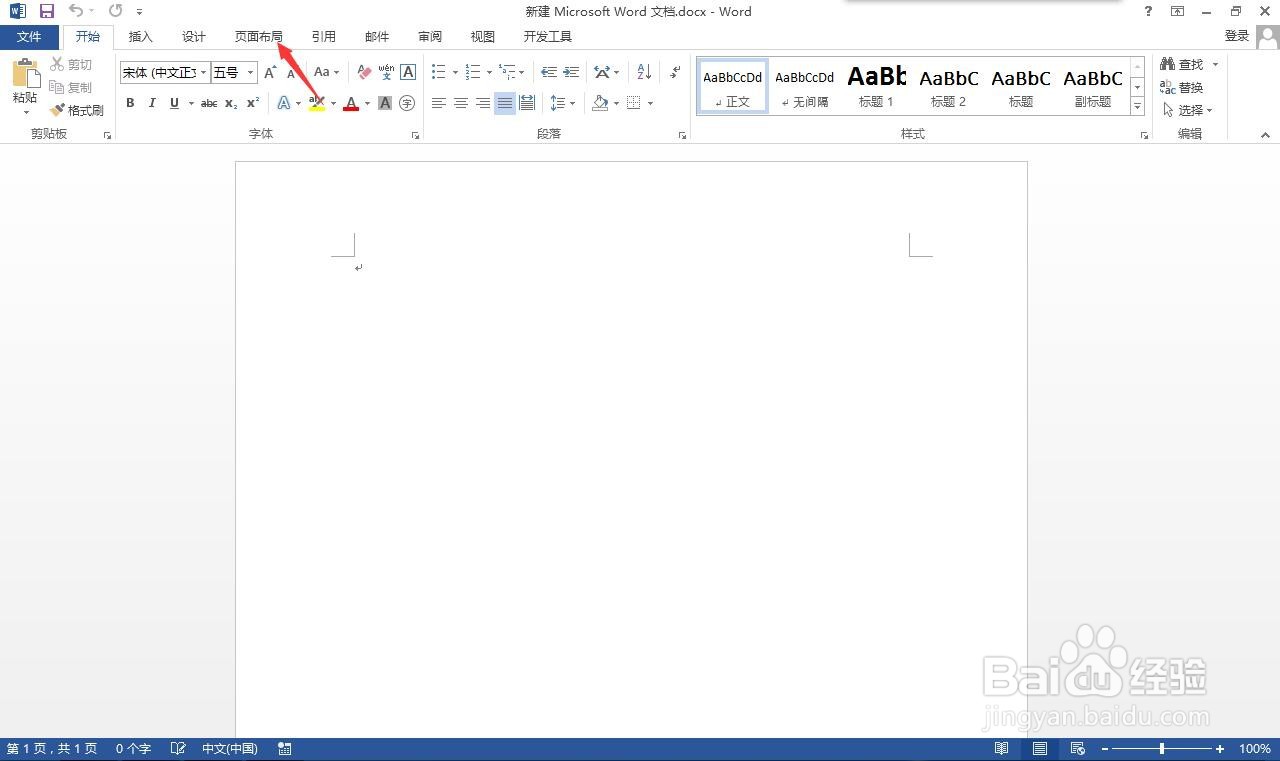Viewport: 1280px width, 761px height.
Task: Sort paragraph content A to Z
Action: 644,72
